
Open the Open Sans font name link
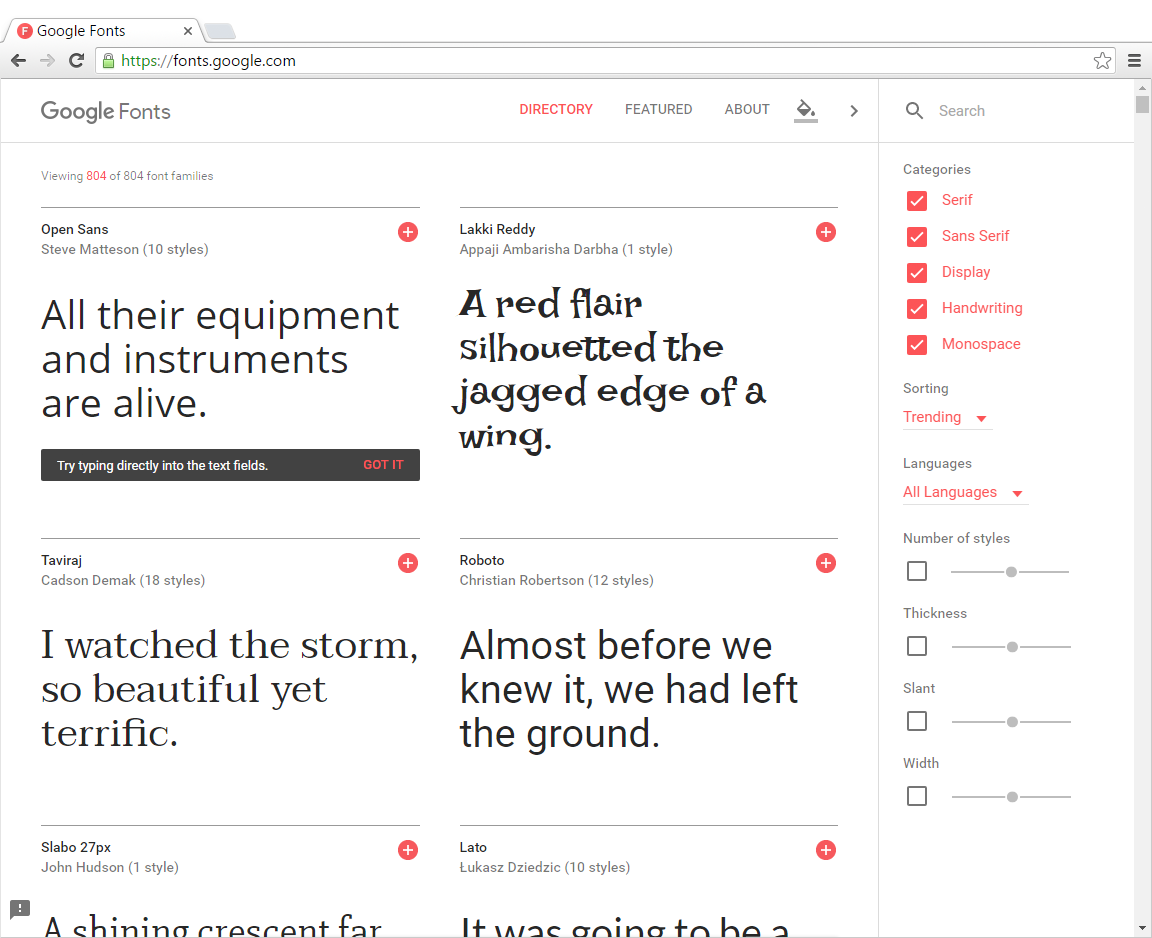coord(74,229)
